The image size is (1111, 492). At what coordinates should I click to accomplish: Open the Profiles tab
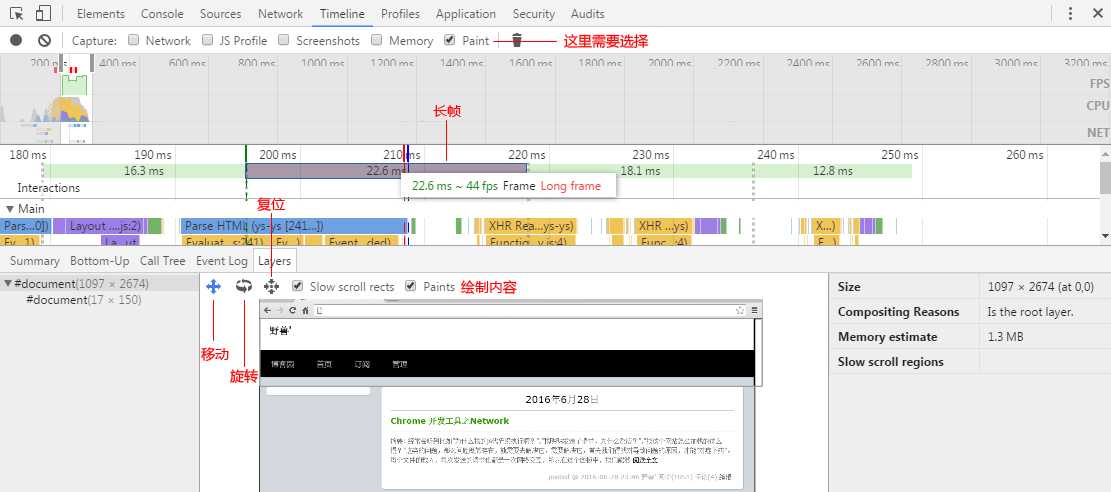(400, 13)
